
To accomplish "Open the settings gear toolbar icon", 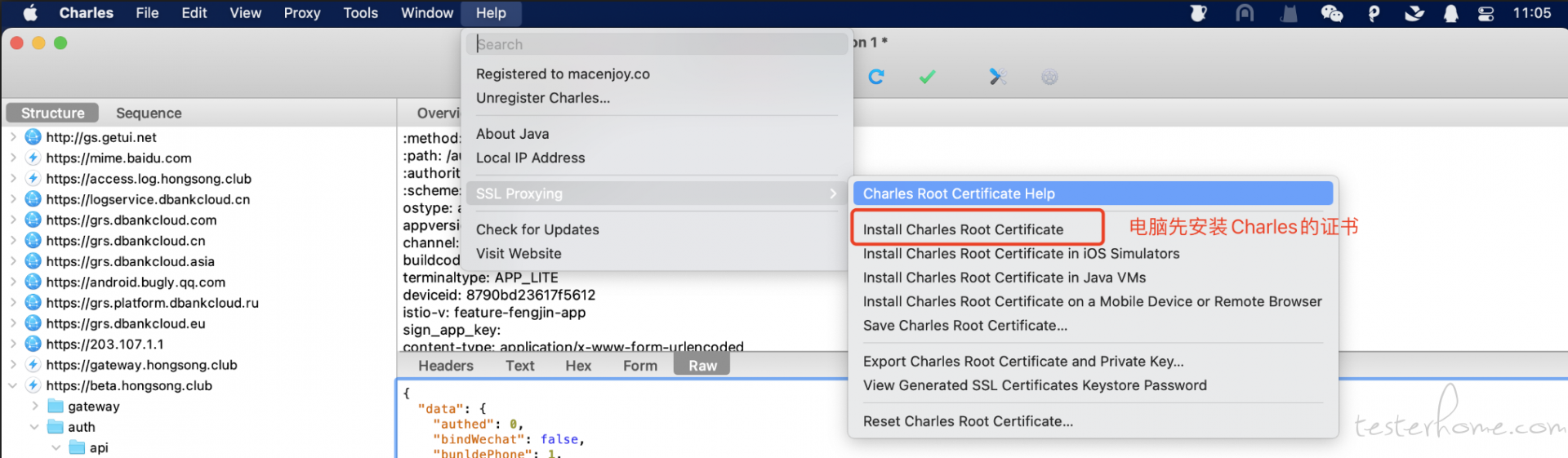I will (x=1049, y=77).
